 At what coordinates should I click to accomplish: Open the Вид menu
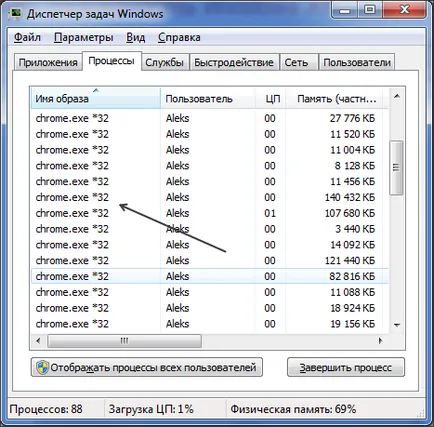pos(136,37)
